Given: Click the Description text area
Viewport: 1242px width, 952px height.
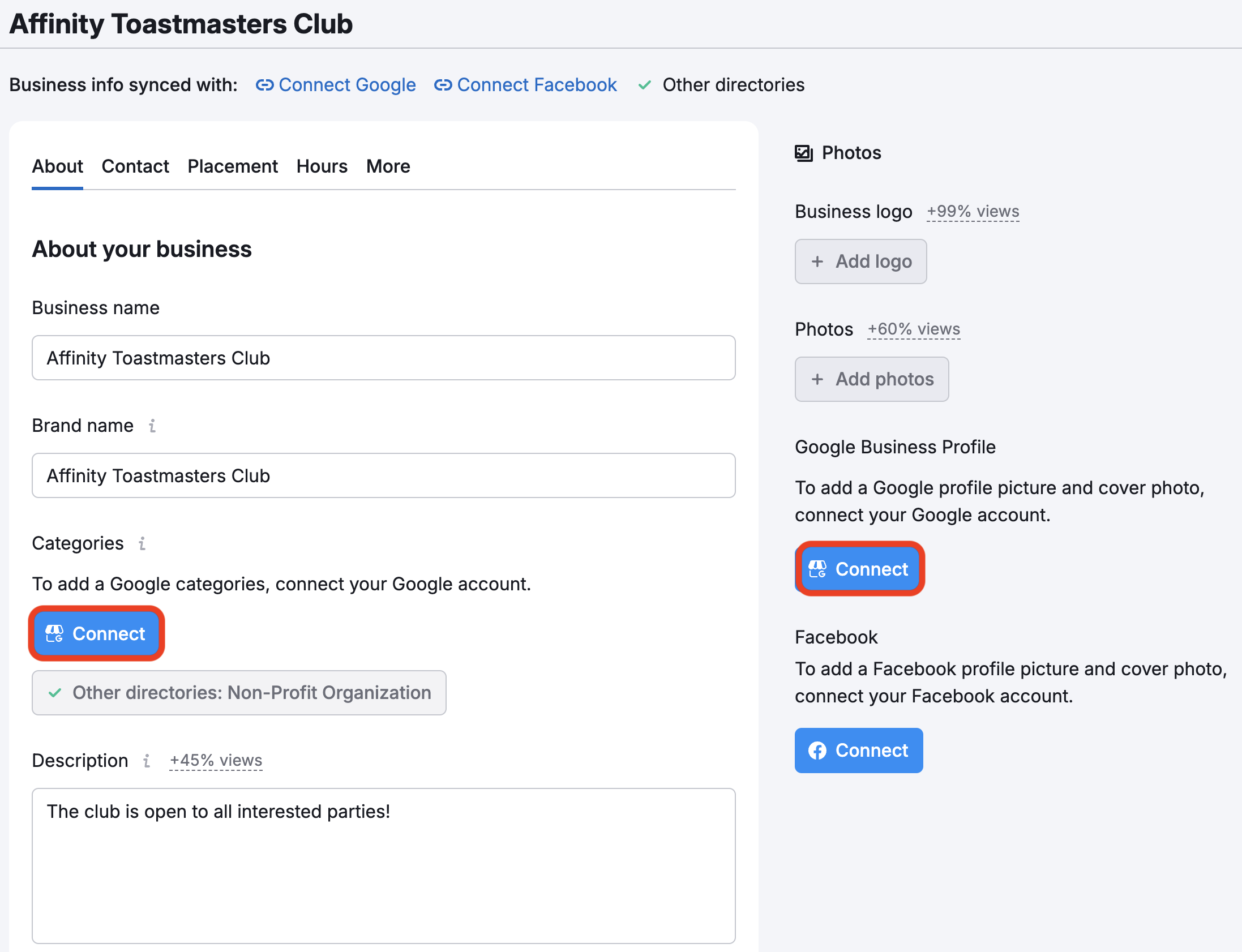Looking at the screenshot, I should pos(384,865).
